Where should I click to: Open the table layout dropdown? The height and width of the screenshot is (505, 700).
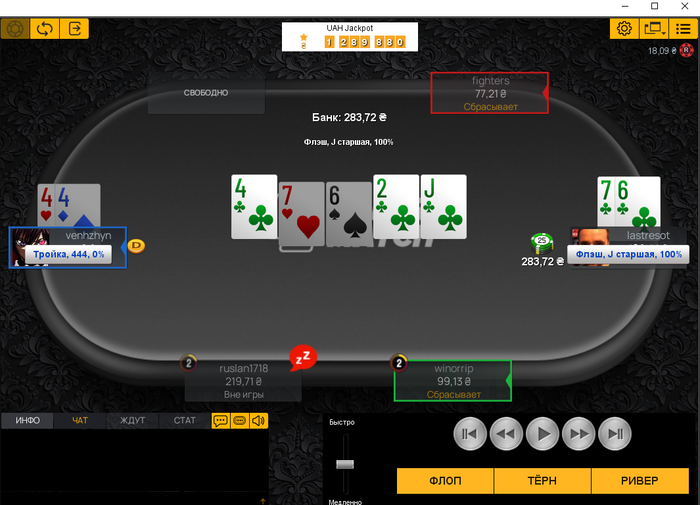(x=654, y=29)
